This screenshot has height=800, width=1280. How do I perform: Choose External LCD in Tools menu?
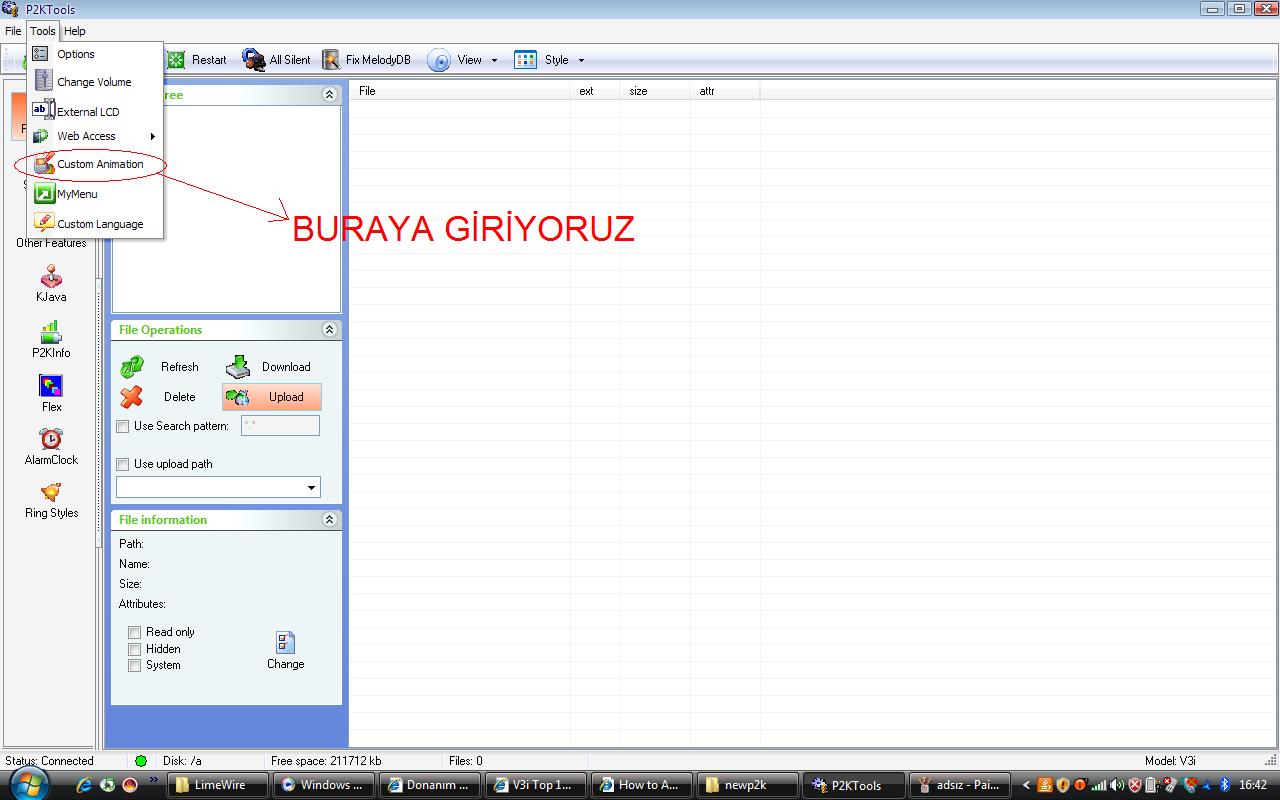pos(95,111)
